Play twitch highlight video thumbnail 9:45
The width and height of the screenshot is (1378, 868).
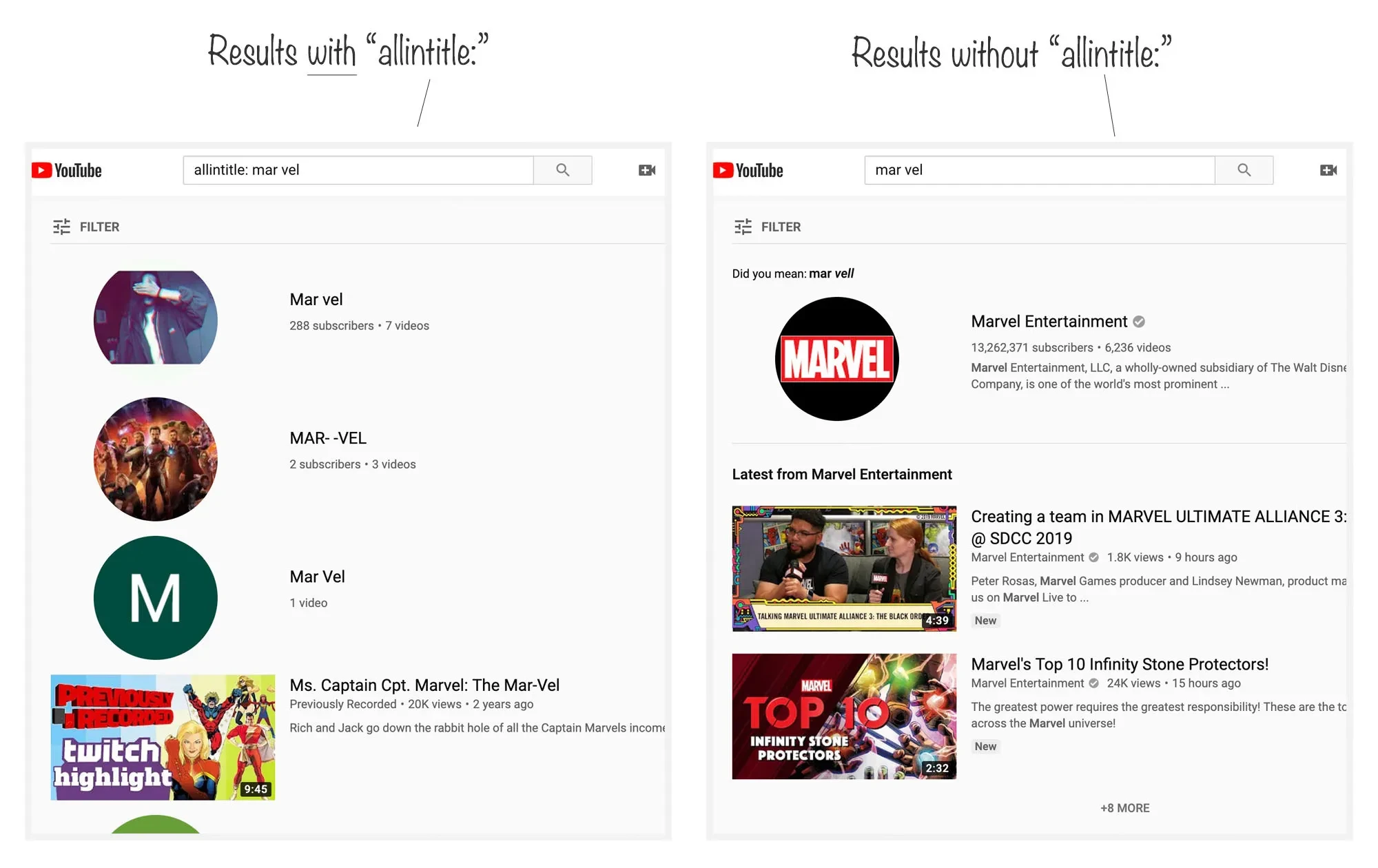pos(163,737)
